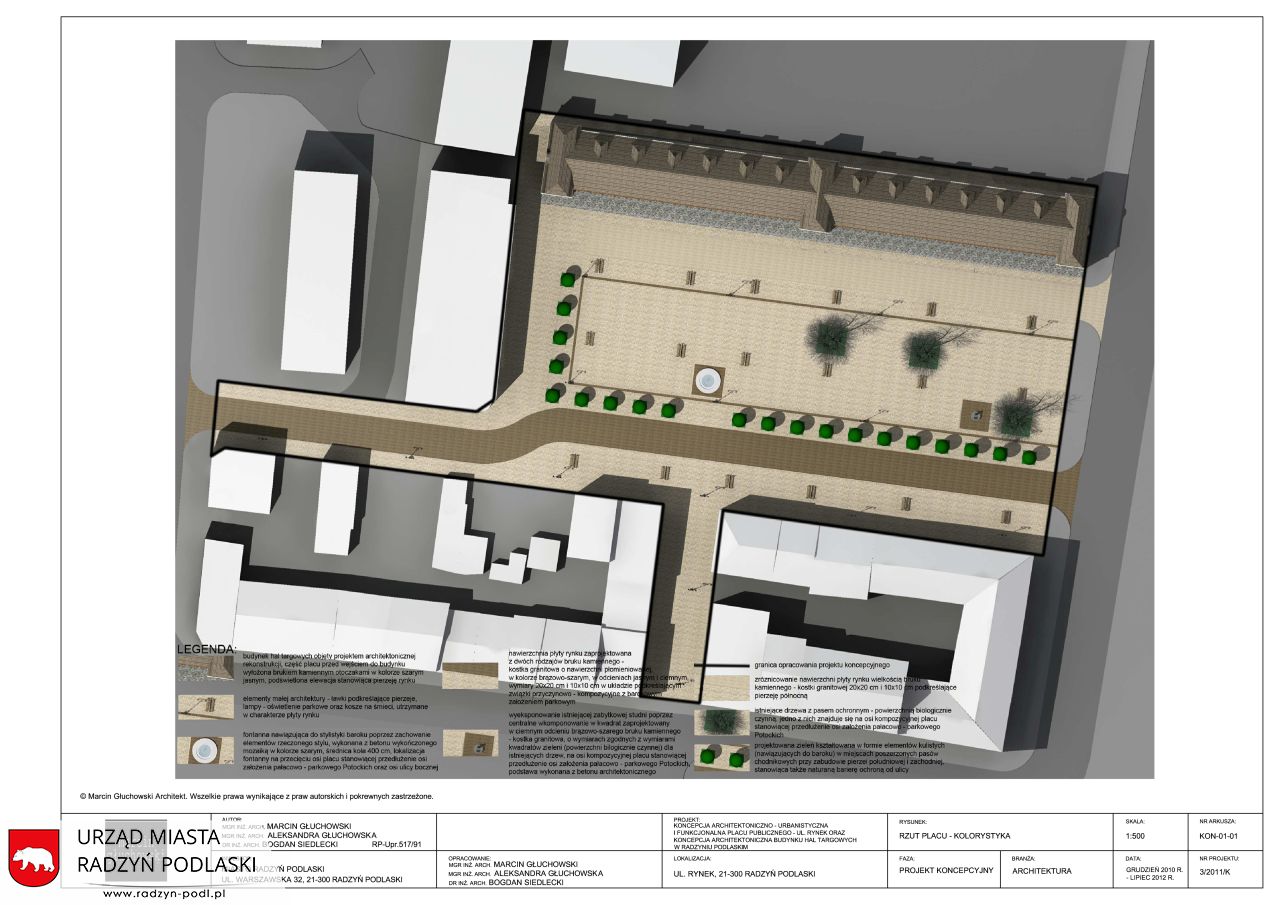The image size is (1280, 905).
Task: Select the scale value 1:500
Action: 1136,835
